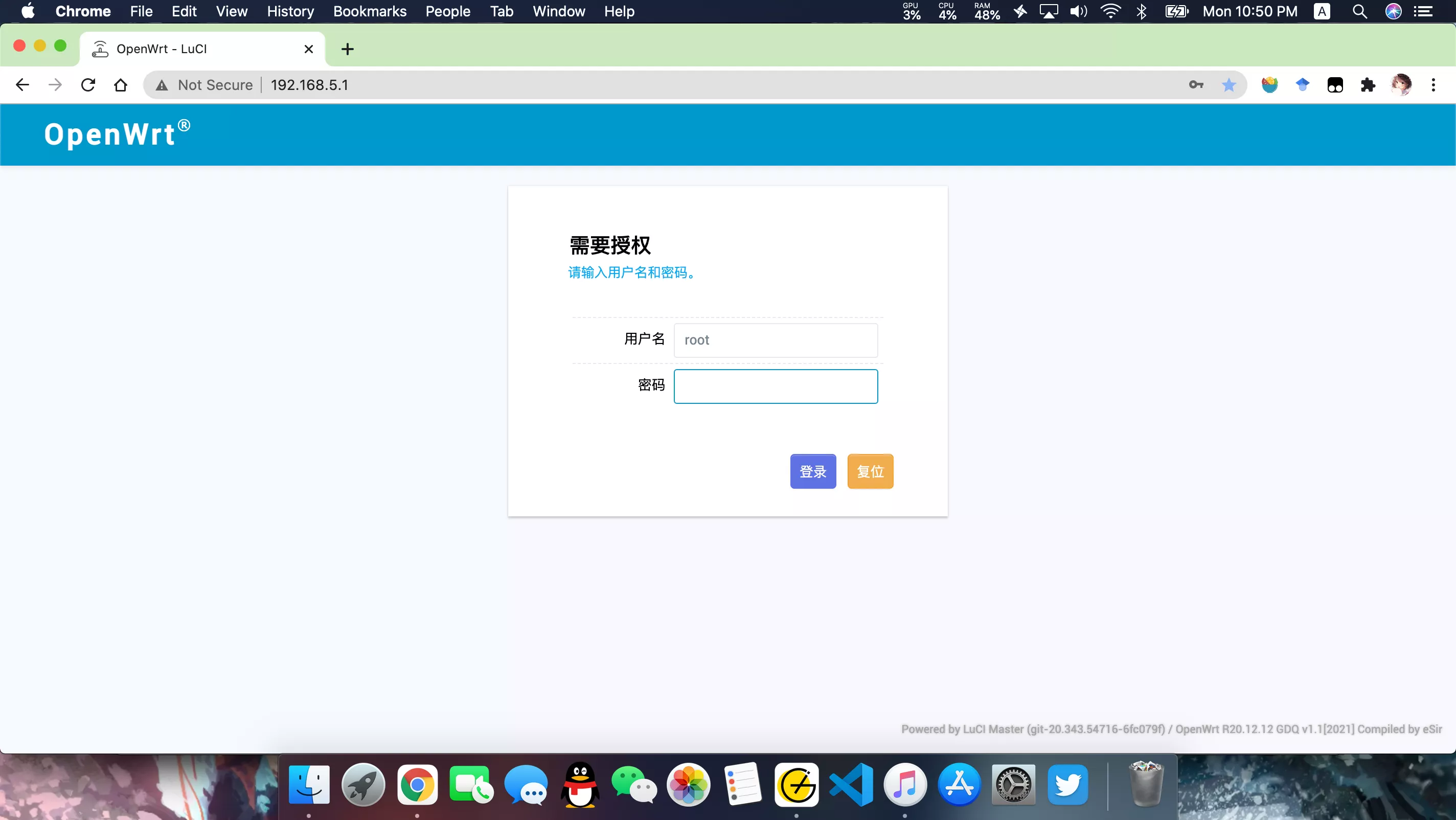Click the AirPlay display icon
Viewport: 1456px width, 820px height.
pos(1049,11)
